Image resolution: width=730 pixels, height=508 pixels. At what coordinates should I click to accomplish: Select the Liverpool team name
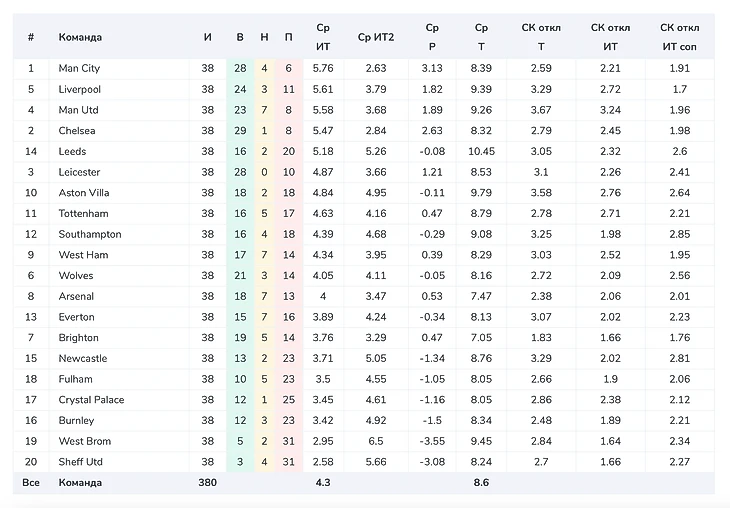pyautogui.click(x=79, y=89)
